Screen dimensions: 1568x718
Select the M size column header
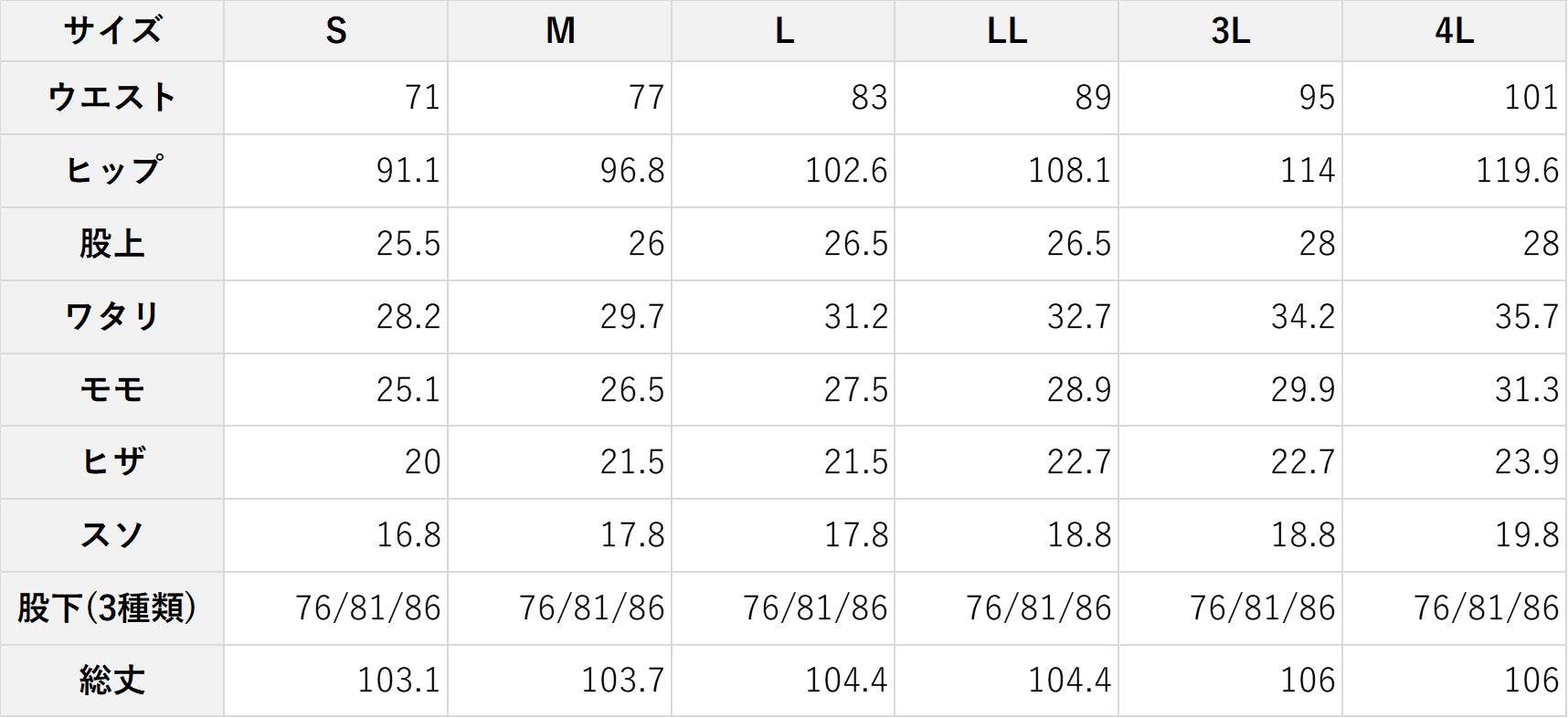point(560,31)
